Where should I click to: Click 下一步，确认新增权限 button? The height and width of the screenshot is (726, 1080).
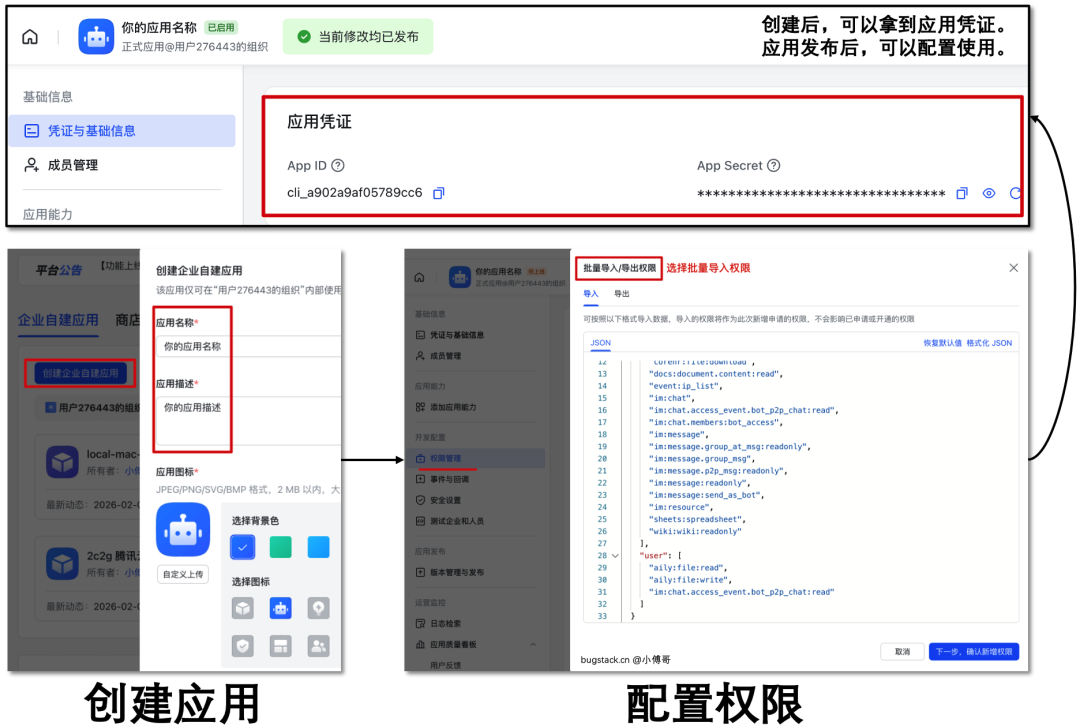(972, 651)
